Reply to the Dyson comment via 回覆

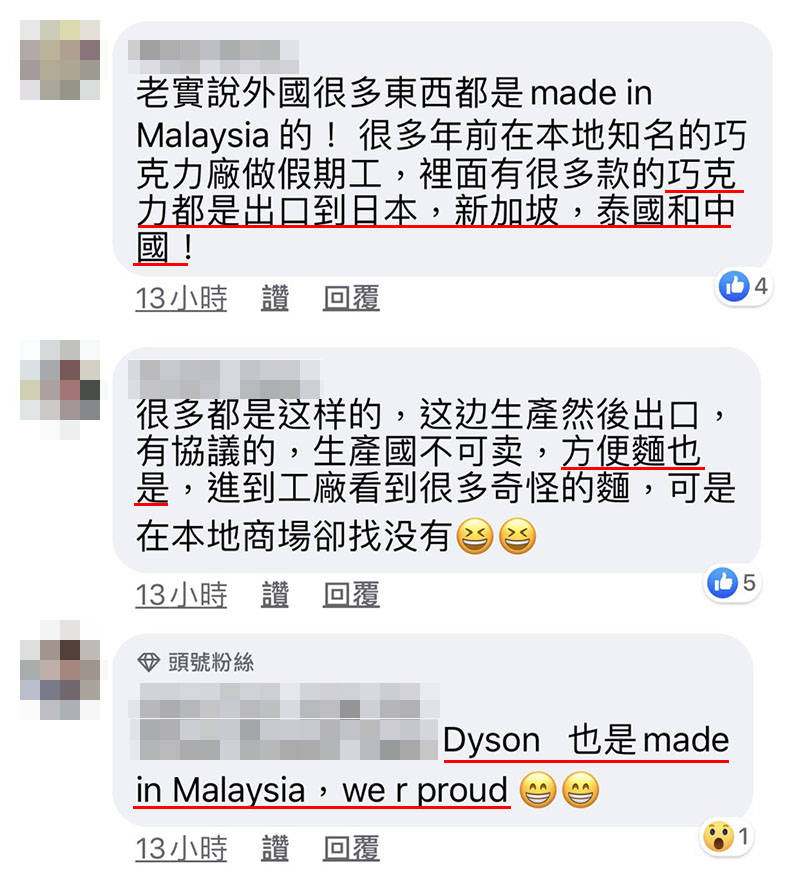coord(351,848)
